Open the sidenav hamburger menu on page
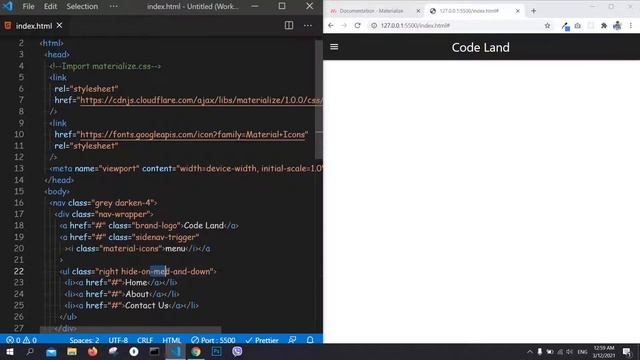 pyautogui.click(x=334, y=47)
